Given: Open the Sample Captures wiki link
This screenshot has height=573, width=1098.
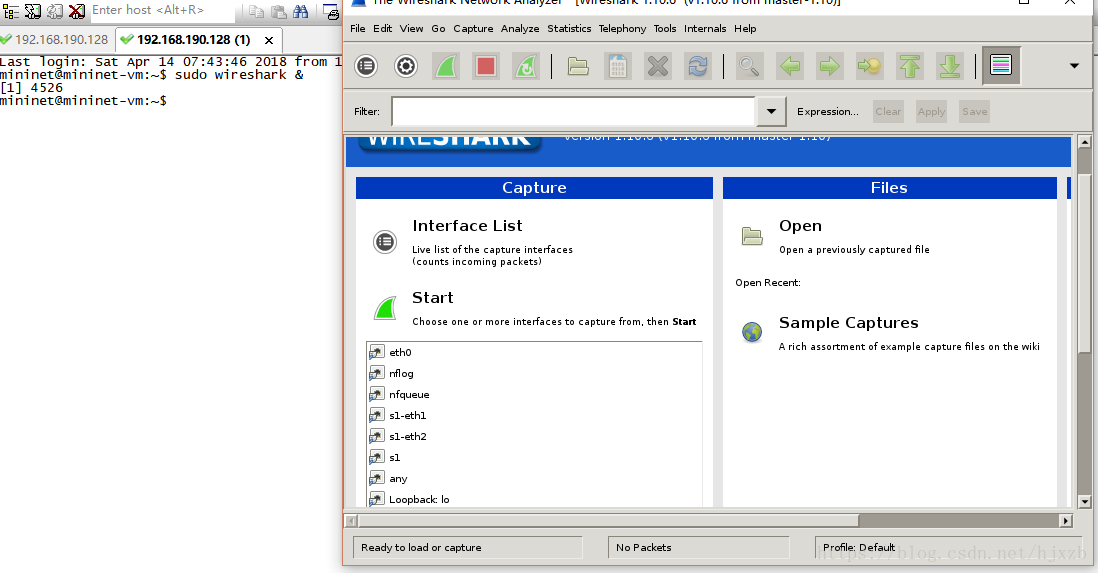Looking at the screenshot, I should point(849,323).
